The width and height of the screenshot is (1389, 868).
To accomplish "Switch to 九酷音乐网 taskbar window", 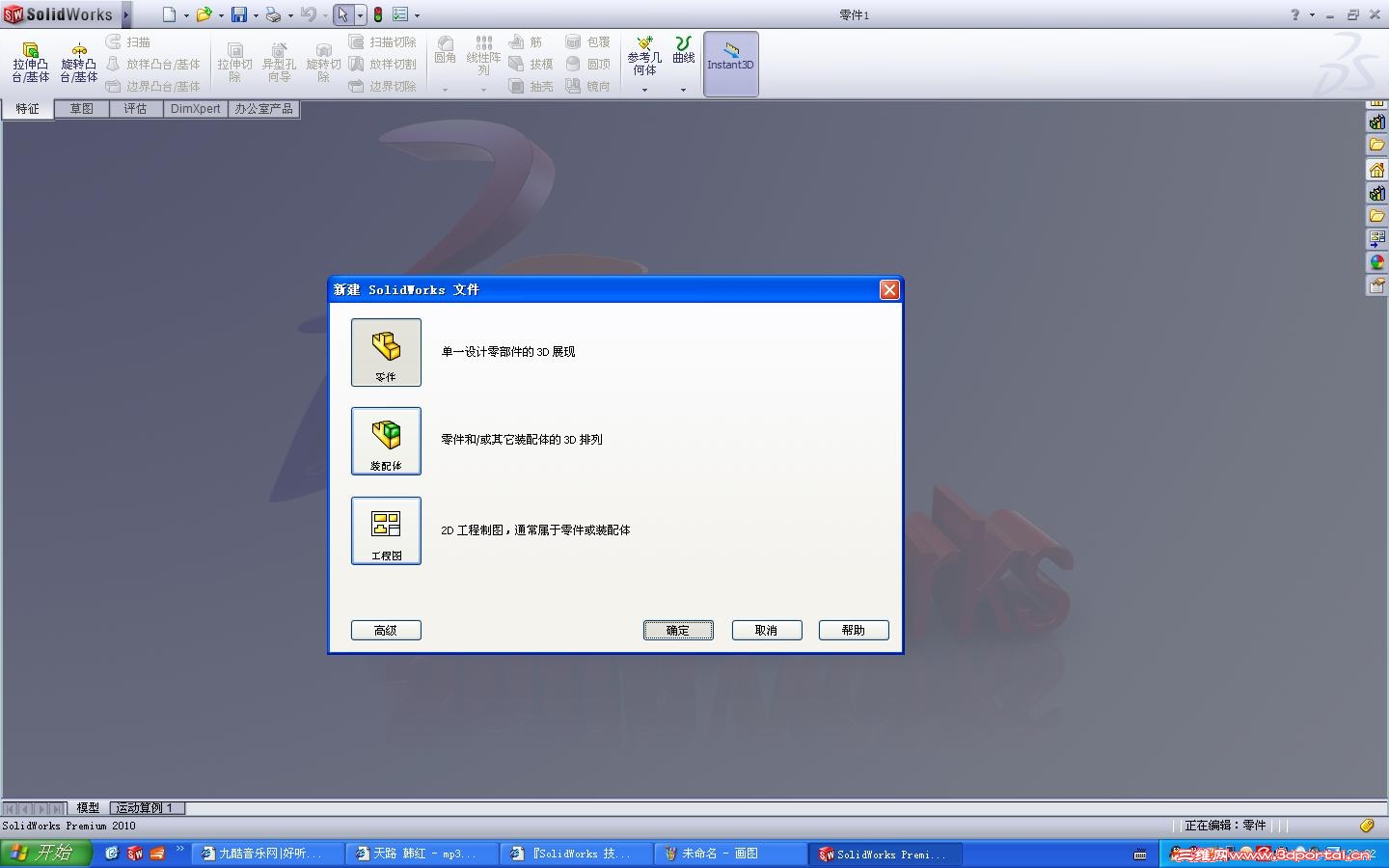I will tap(269, 854).
